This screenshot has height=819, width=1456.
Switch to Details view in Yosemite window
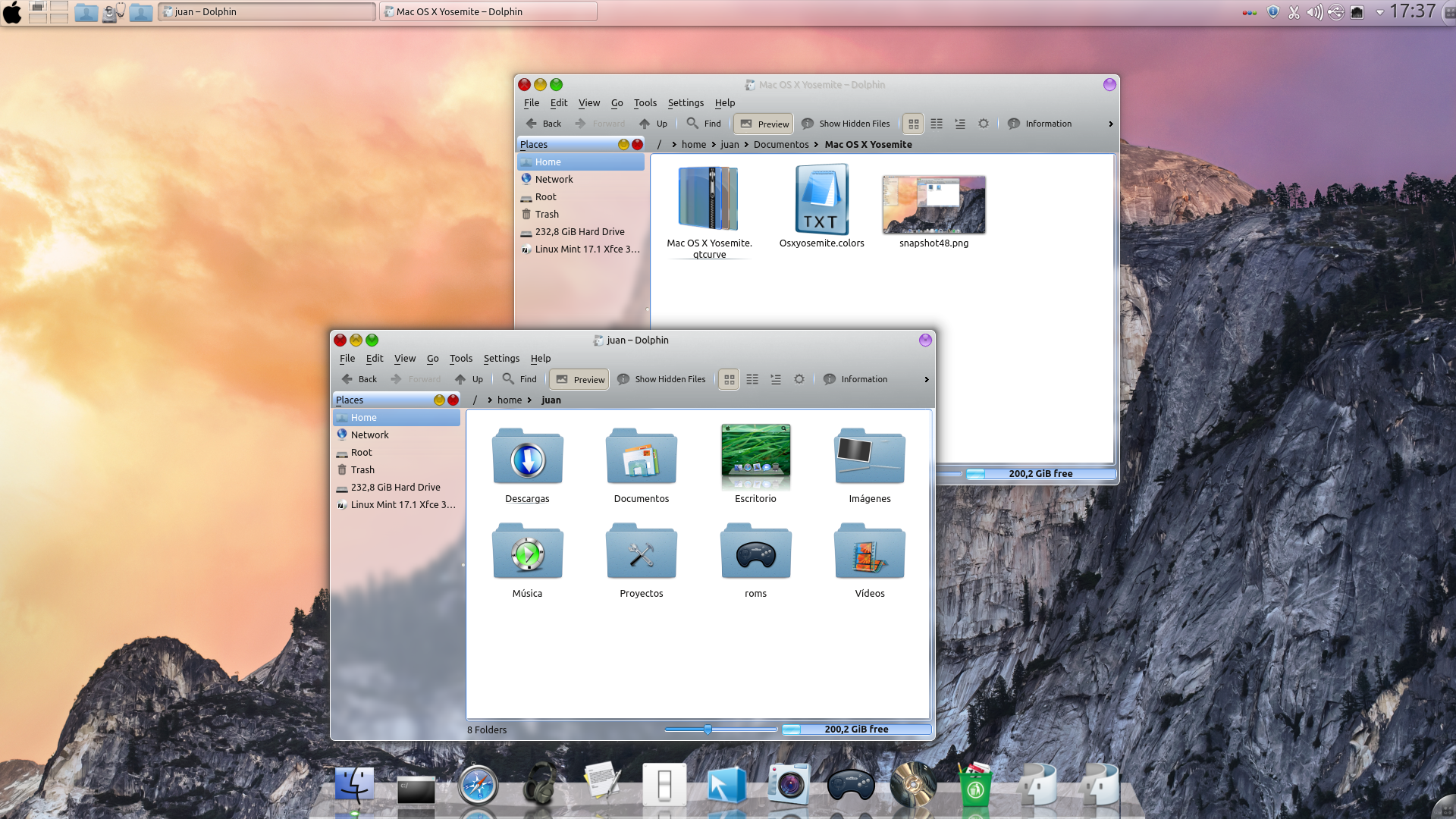(x=960, y=124)
